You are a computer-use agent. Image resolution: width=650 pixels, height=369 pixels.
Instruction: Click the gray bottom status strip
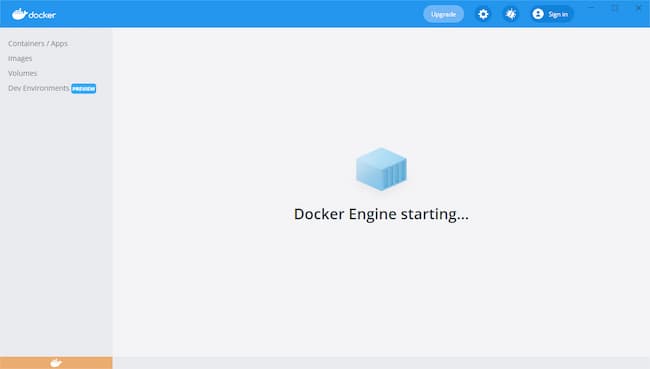pos(381,363)
